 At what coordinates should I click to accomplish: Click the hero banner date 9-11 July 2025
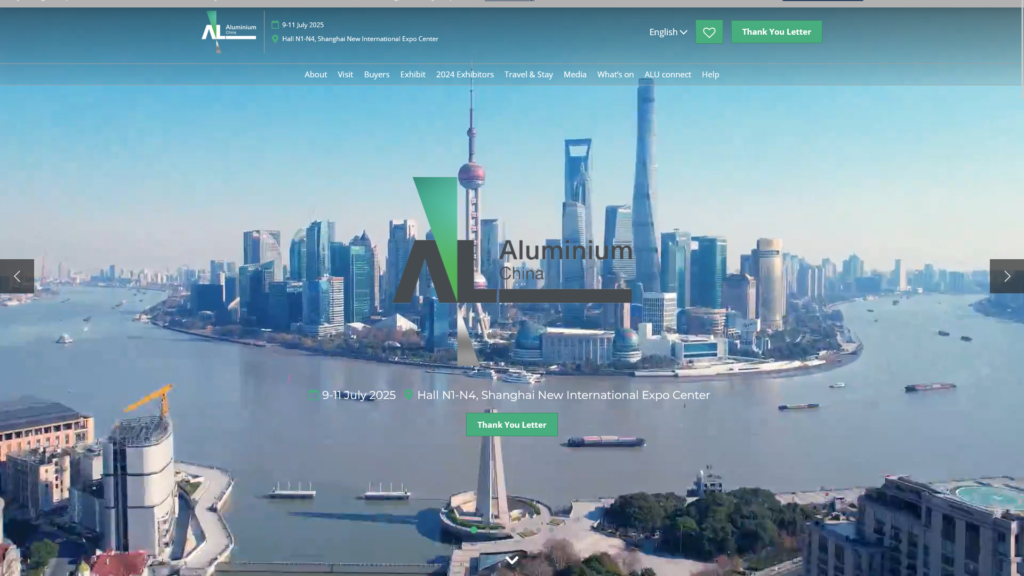pos(359,395)
